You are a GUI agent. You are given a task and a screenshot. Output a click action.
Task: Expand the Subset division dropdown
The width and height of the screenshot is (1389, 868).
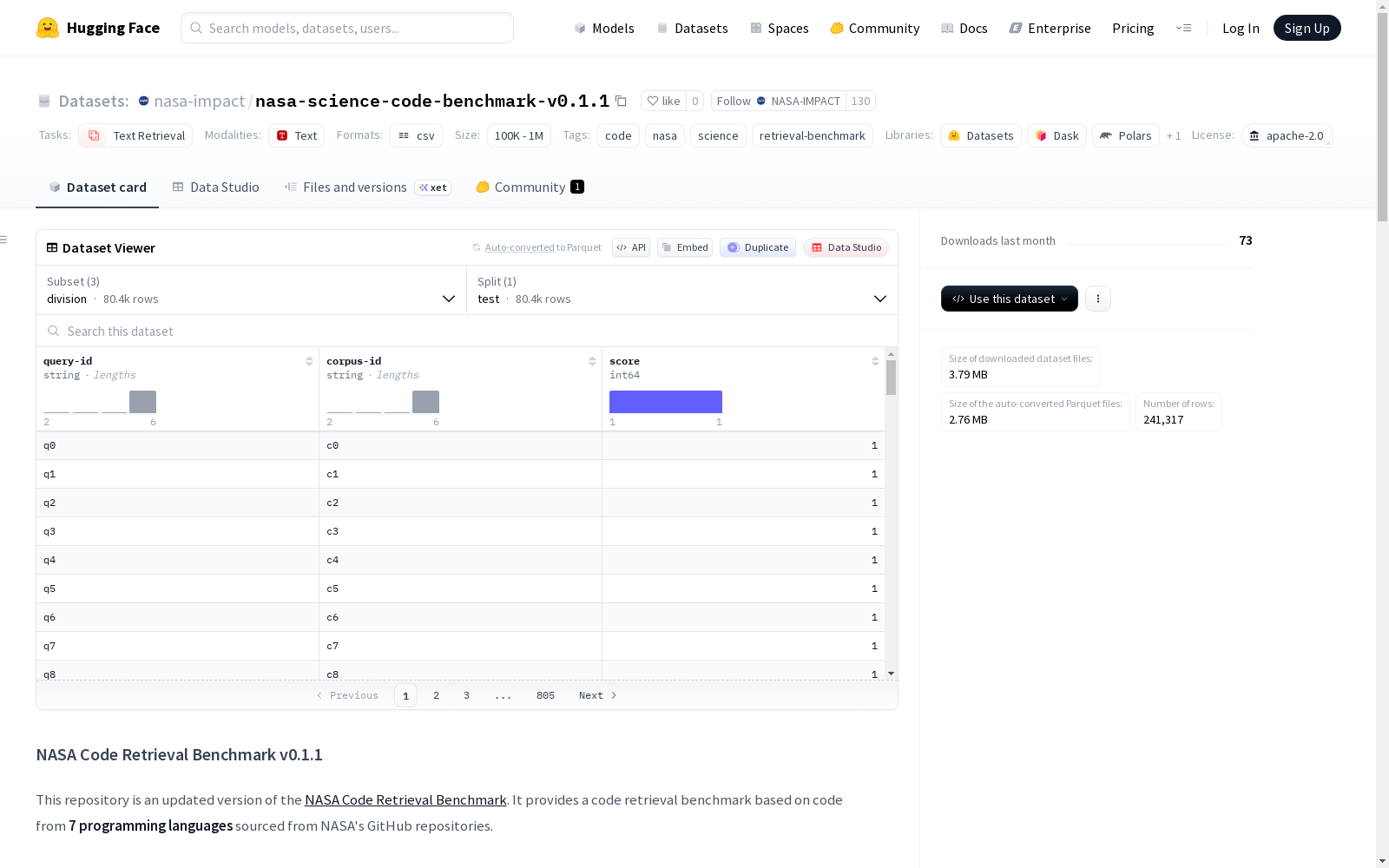[252, 290]
